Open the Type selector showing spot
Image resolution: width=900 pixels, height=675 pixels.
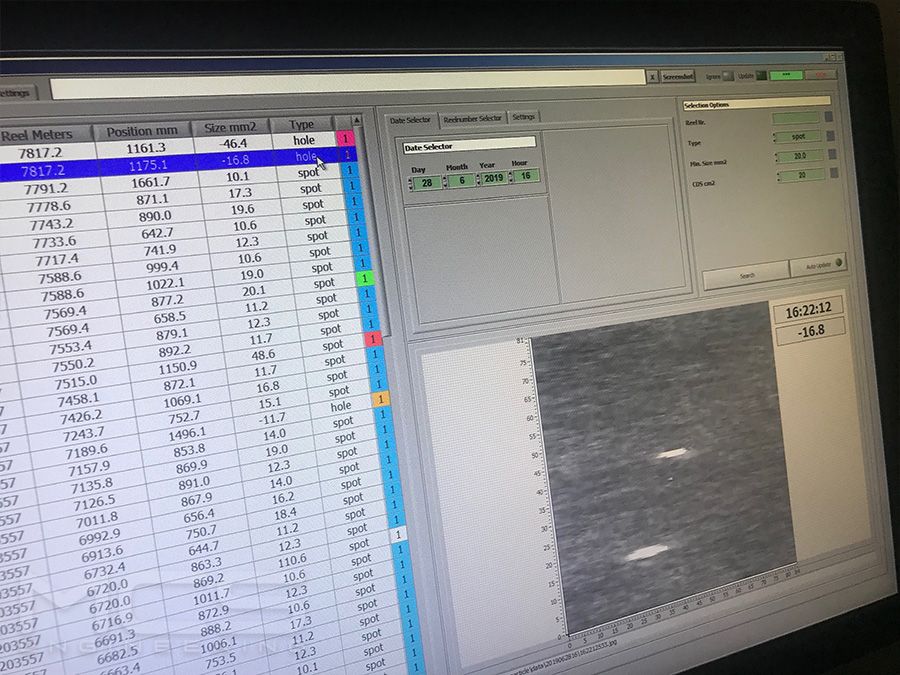pyautogui.click(x=798, y=136)
